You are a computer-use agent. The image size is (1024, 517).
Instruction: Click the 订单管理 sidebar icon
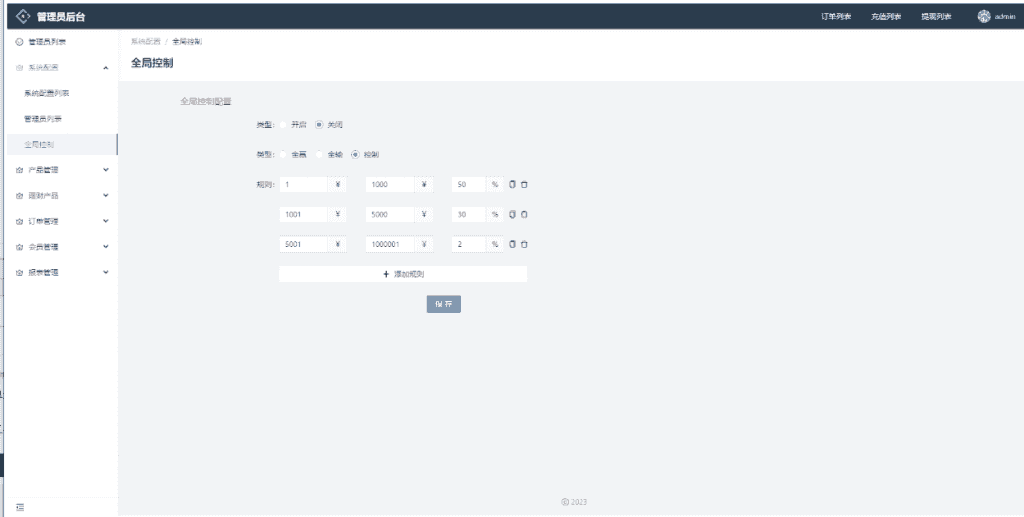click(20, 221)
